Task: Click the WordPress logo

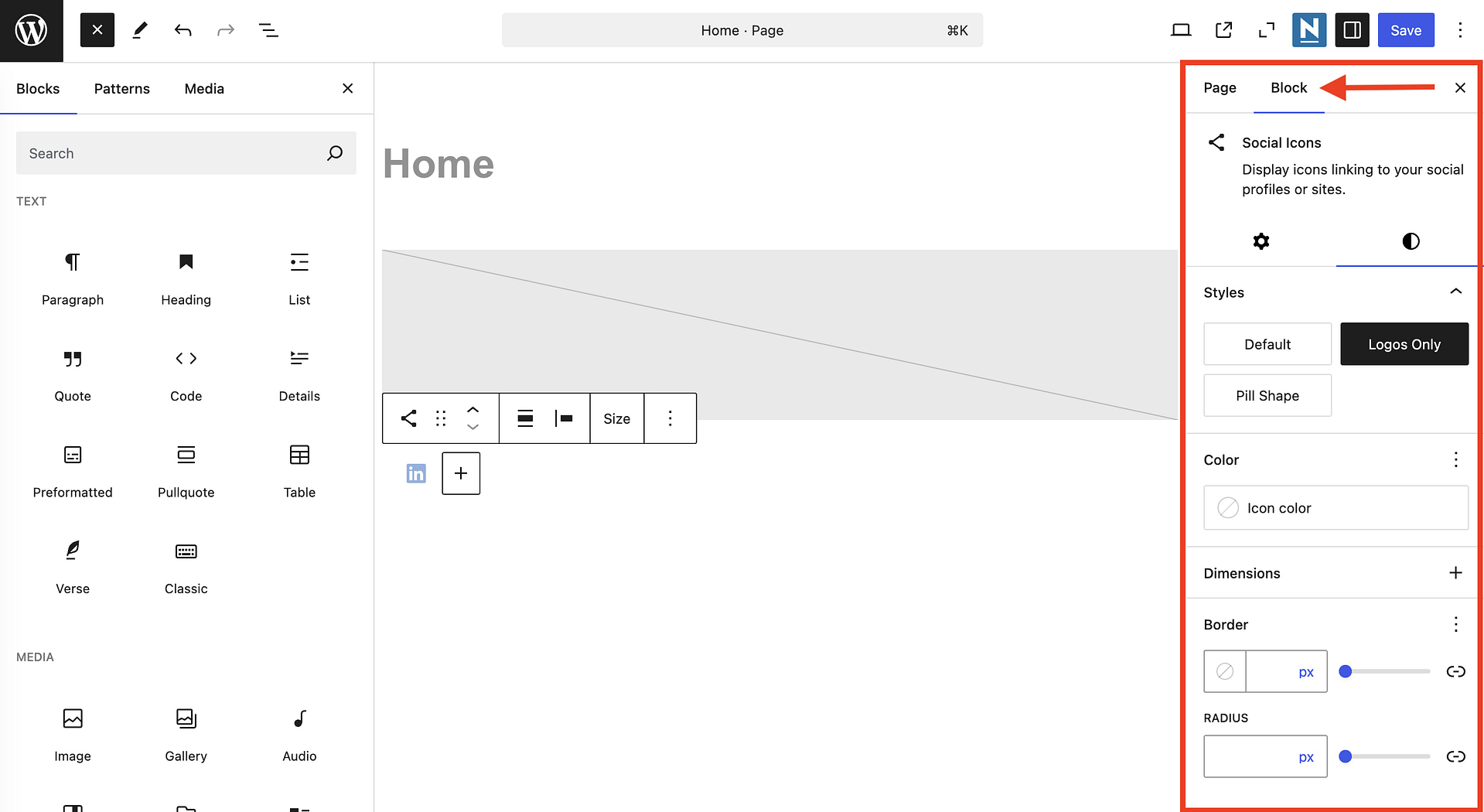Action: click(x=31, y=30)
